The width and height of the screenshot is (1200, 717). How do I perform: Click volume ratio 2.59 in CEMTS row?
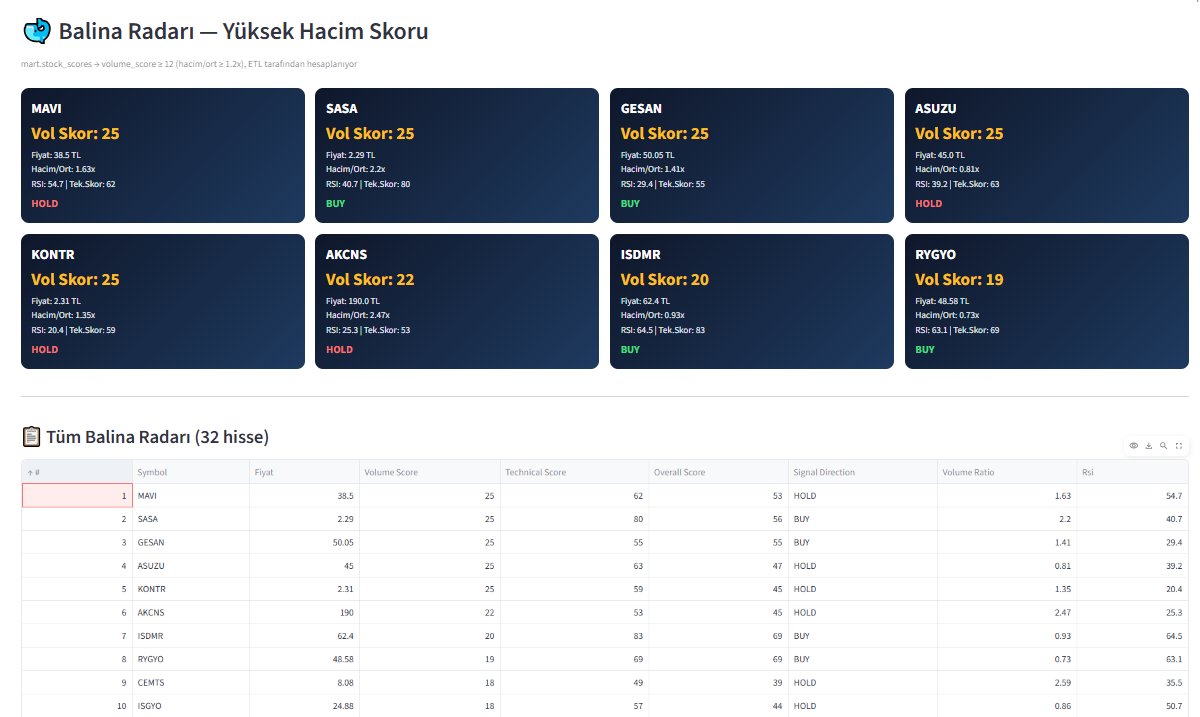point(1006,682)
